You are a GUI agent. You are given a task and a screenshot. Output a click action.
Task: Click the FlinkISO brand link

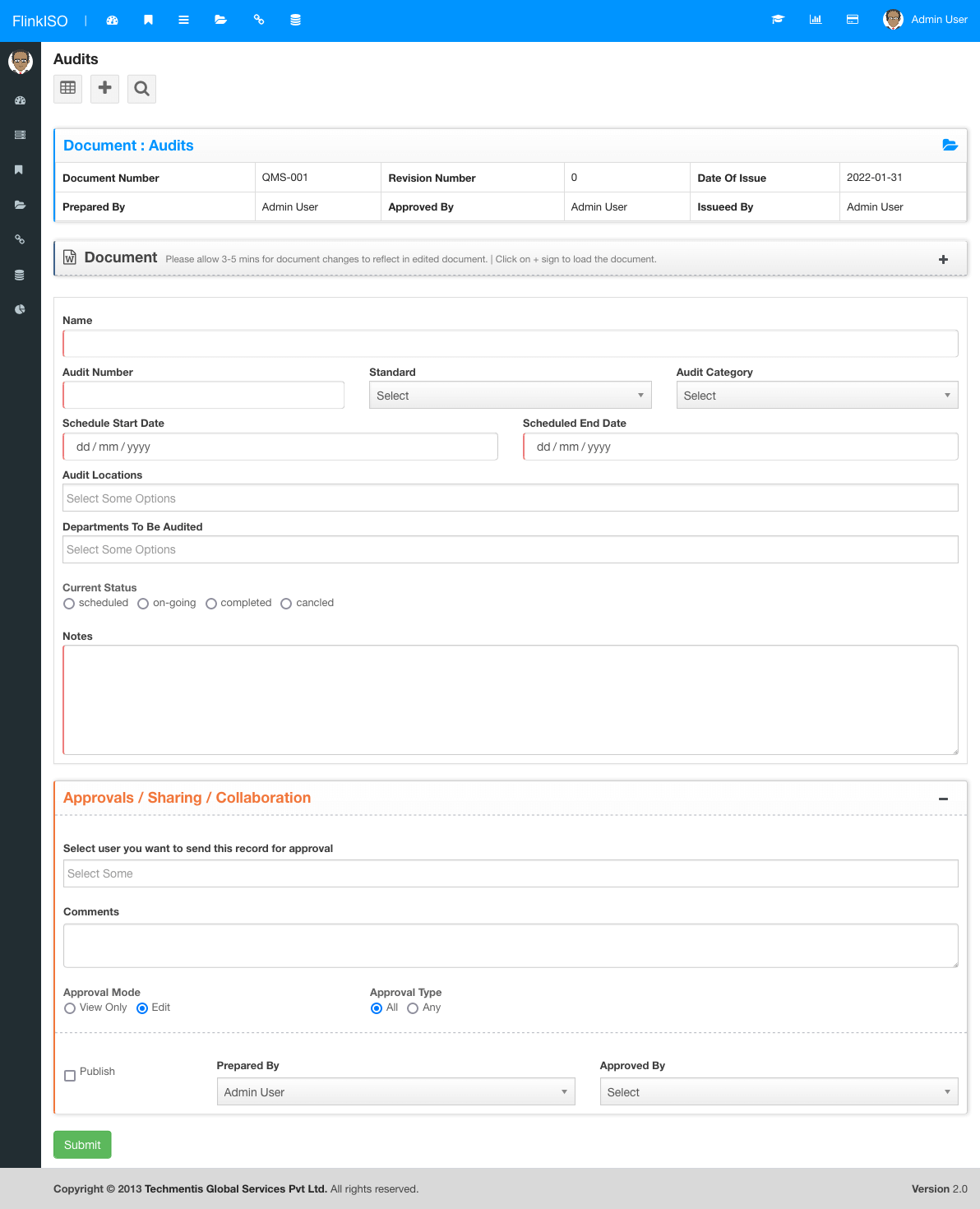click(39, 21)
